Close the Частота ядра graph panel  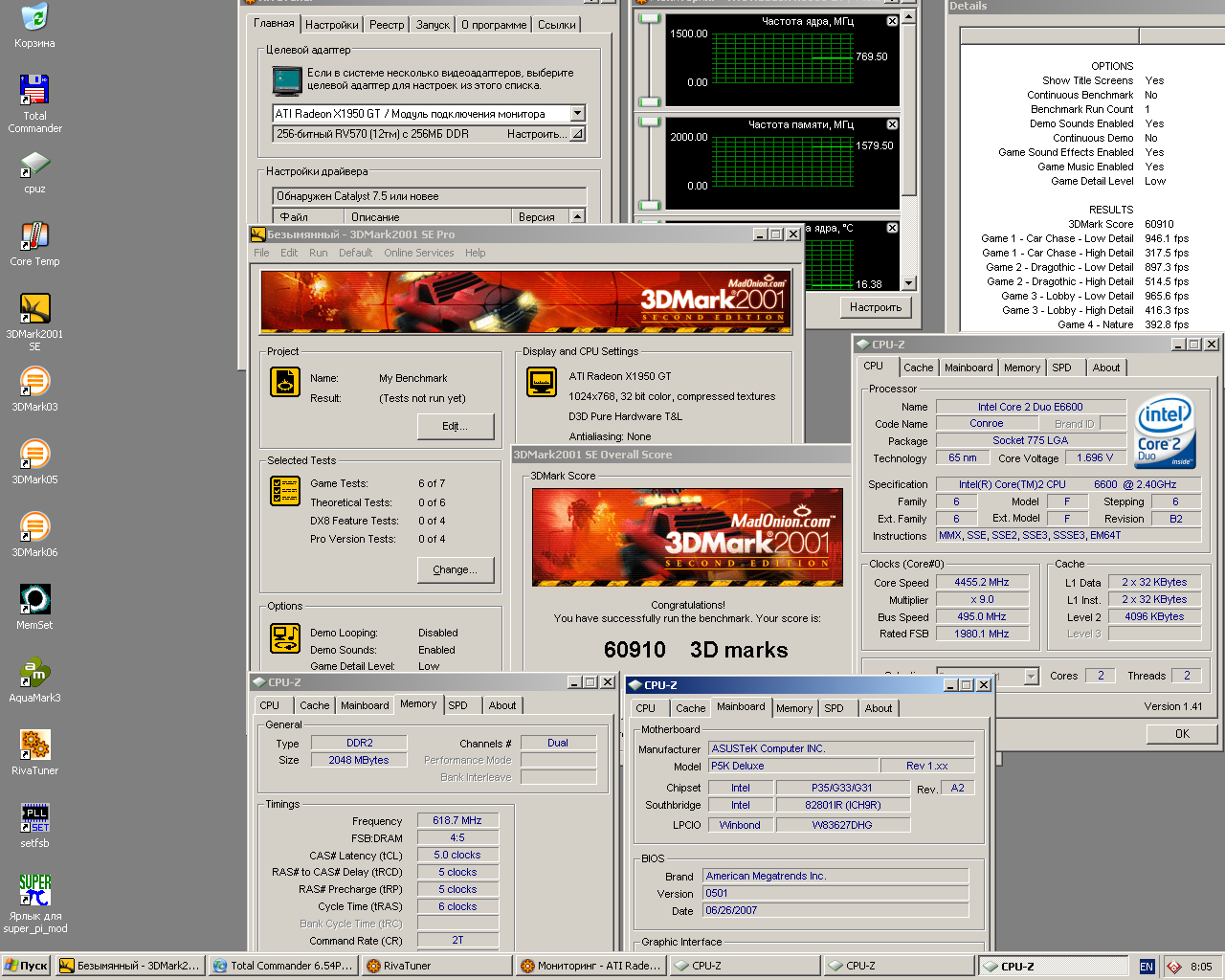892,21
